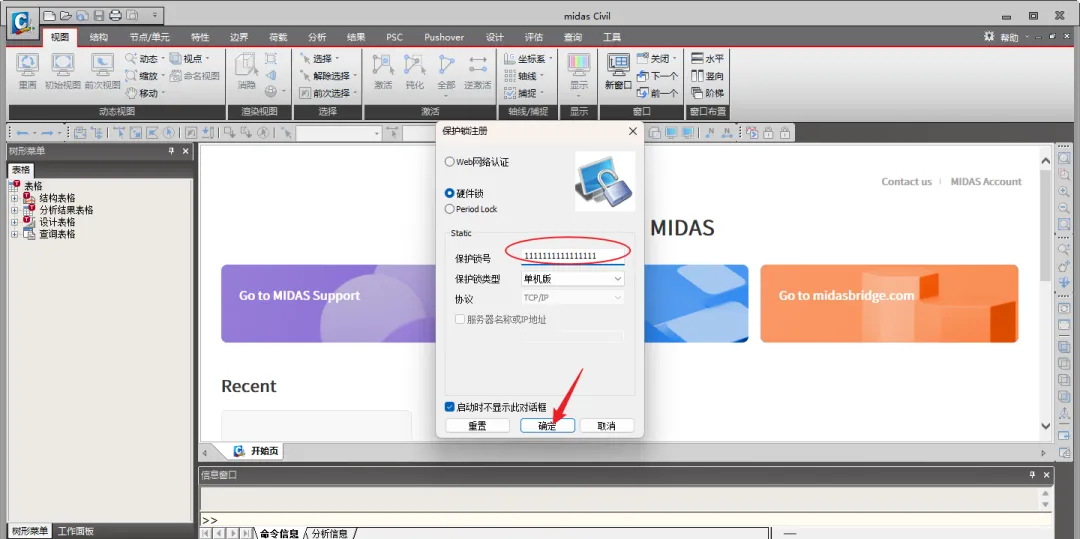Click the Zoom Out magnifier in right toolbar

tap(1064, 207)
